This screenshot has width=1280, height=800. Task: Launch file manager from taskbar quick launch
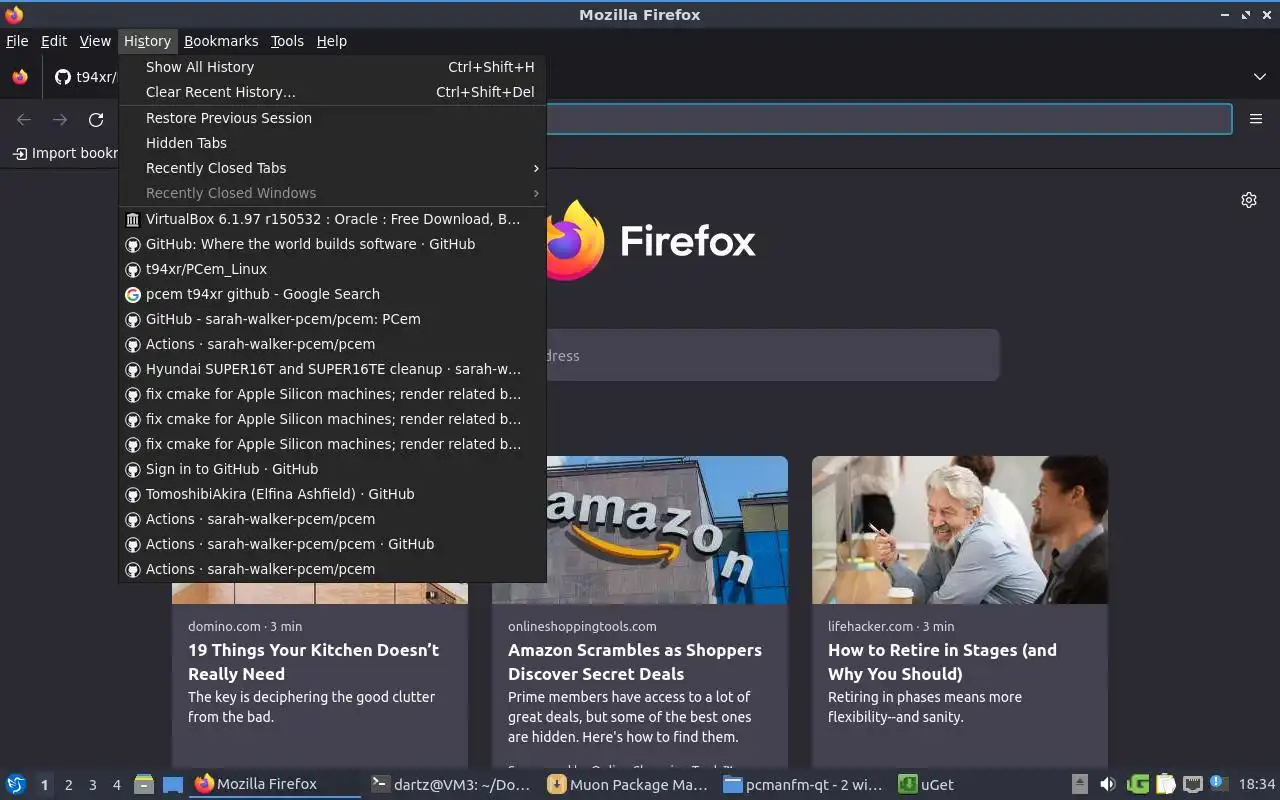tap(144, 784)
